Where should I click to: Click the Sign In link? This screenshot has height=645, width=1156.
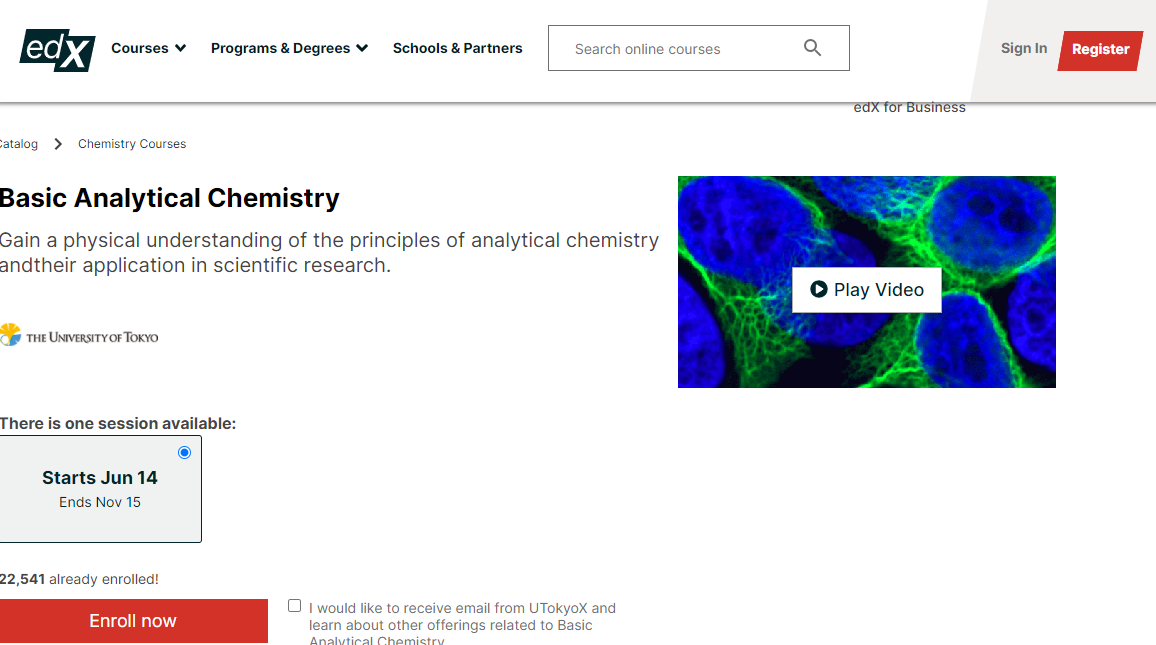coord(1024,48)
